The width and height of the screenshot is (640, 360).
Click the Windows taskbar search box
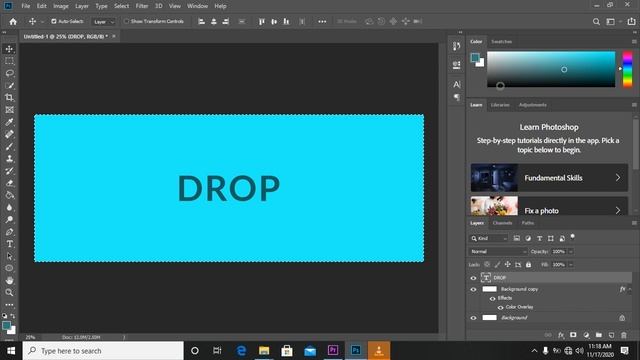point(103,351)
